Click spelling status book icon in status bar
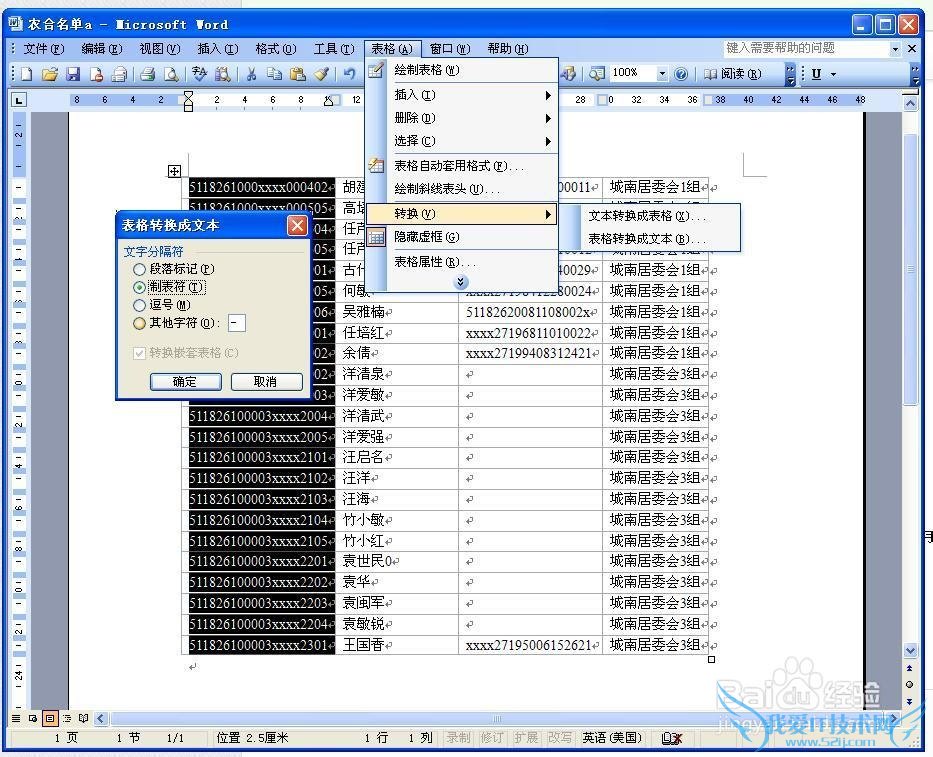The image size is (933, 757). 672,738
